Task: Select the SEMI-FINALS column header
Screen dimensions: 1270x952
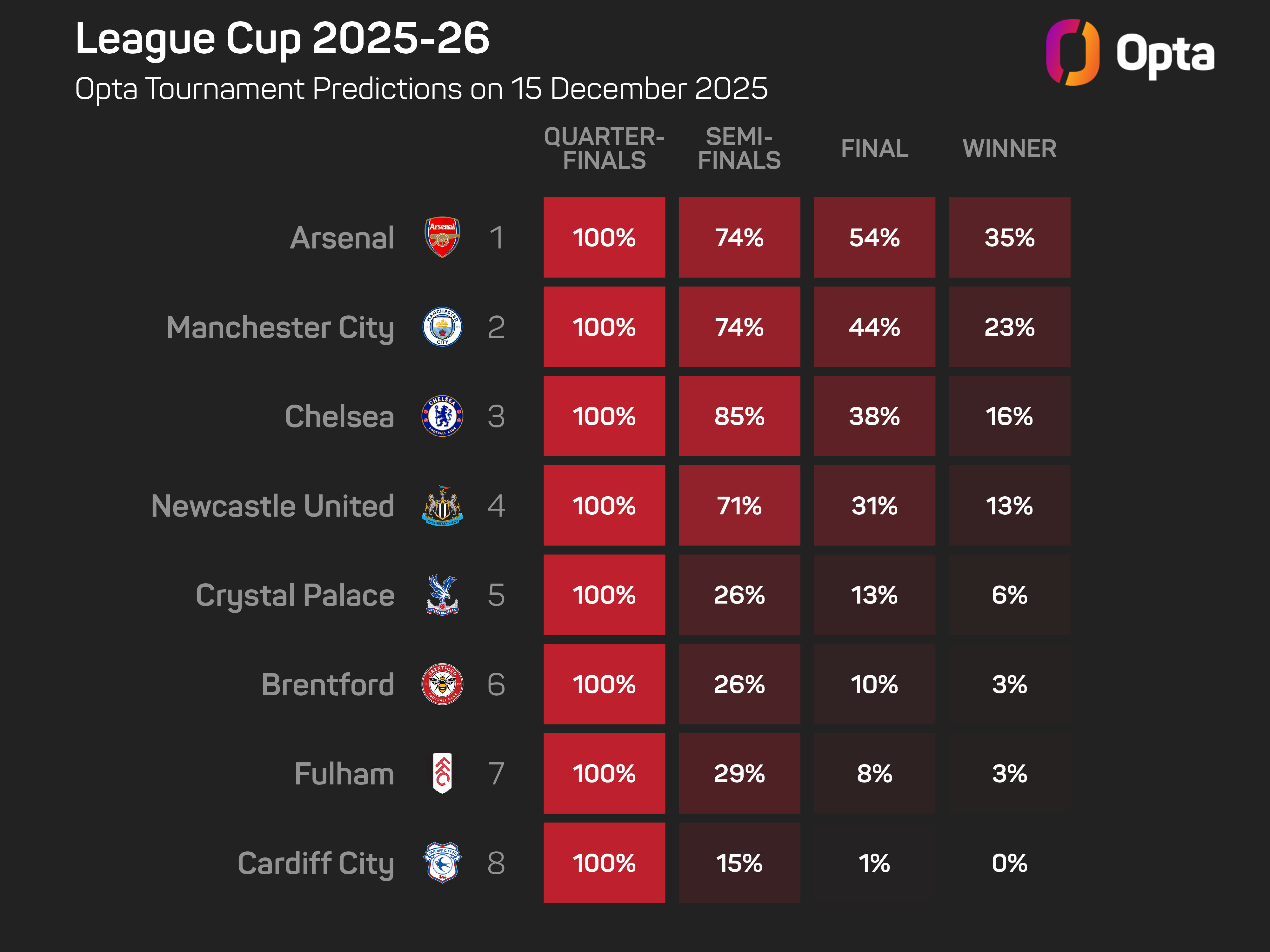Action: pos(739,149)
